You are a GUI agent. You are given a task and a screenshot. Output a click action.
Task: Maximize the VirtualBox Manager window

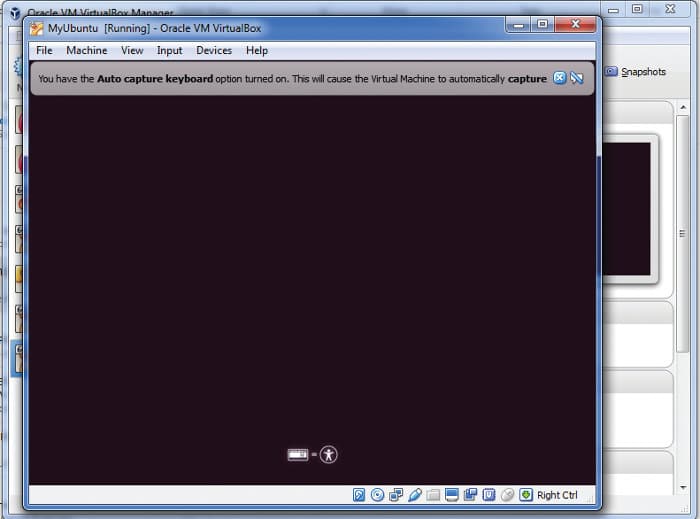pyautogui.click(x=637, y=9)
